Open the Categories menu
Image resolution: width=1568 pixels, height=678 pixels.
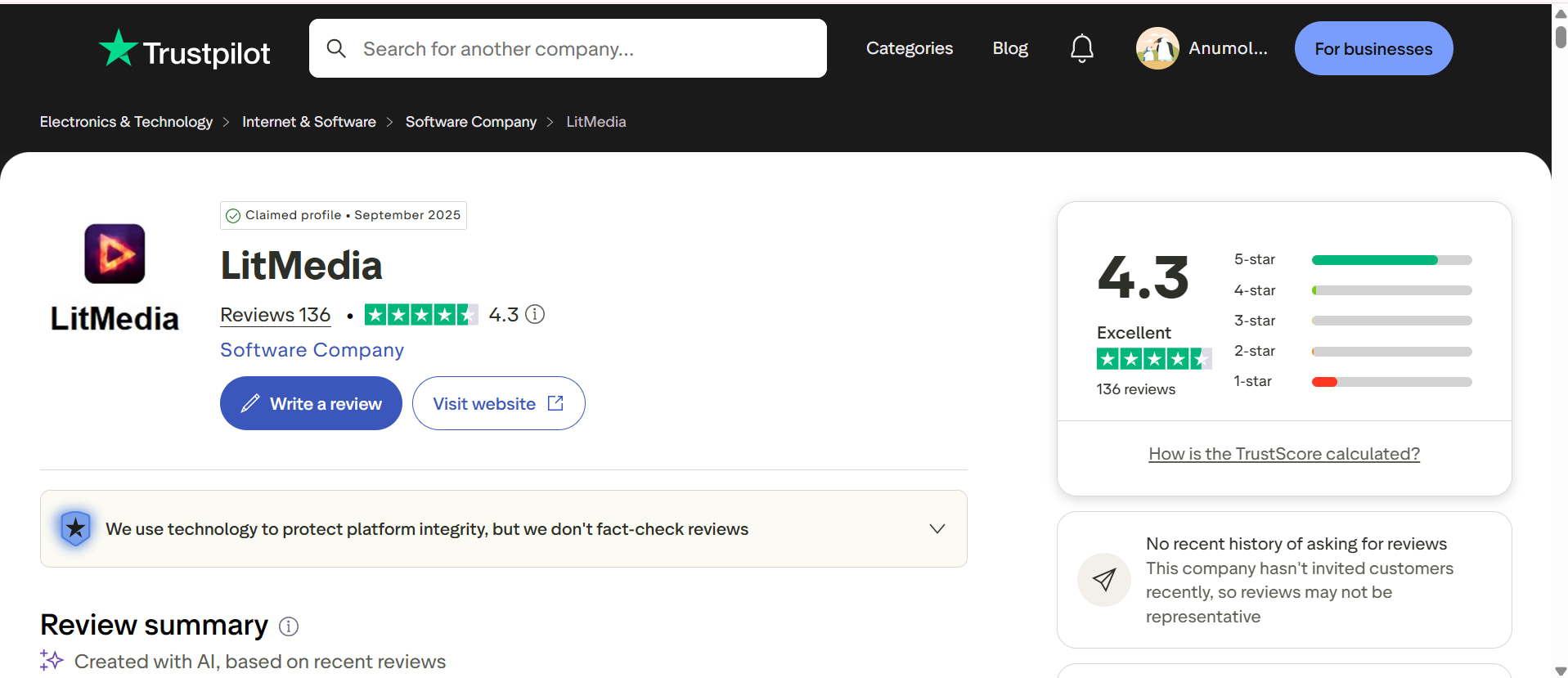coord(910,48)
